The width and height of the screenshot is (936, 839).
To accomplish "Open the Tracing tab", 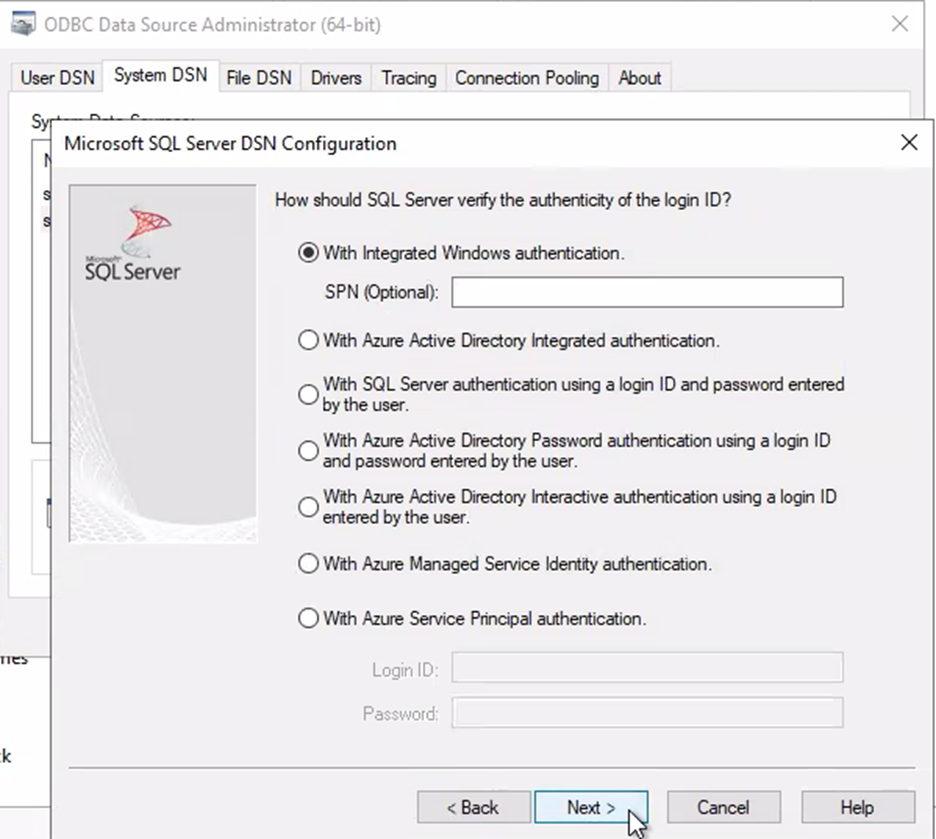I will click(x=408, y=78).
